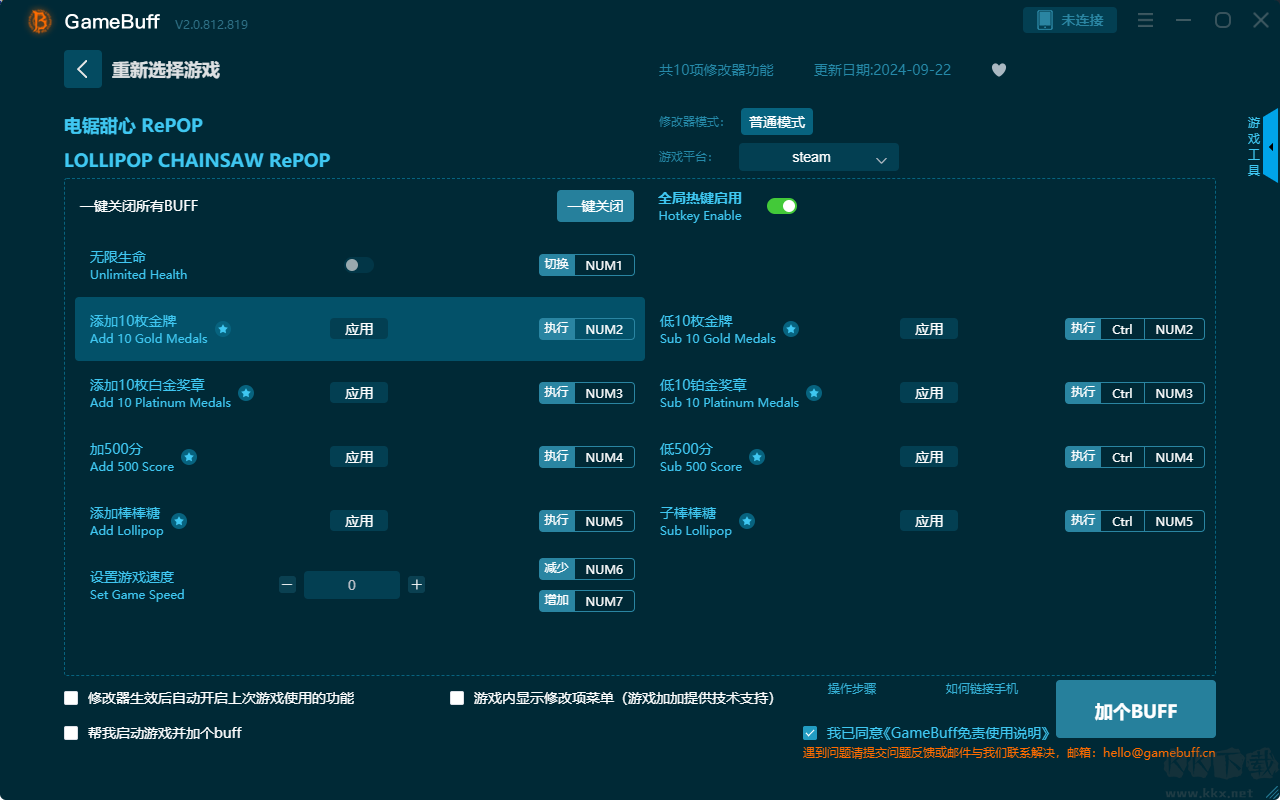Click NUM3 hotkey for Add 10 Platinum Medals
Screen dimensions: 1280x800
coord(604,393)
